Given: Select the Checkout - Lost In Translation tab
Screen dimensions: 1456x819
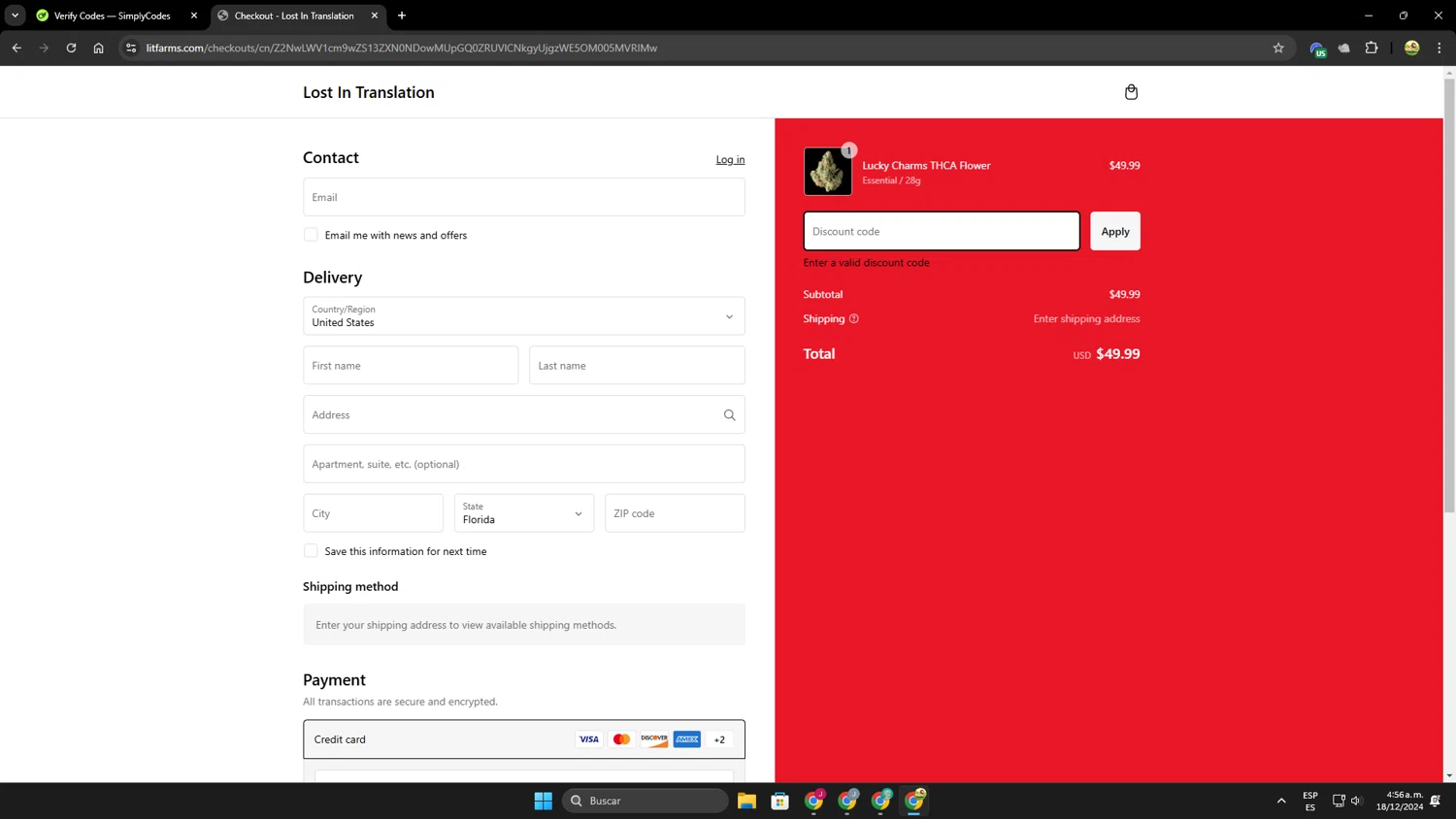Looking at the screenshot, I should [x=294, y=16].
